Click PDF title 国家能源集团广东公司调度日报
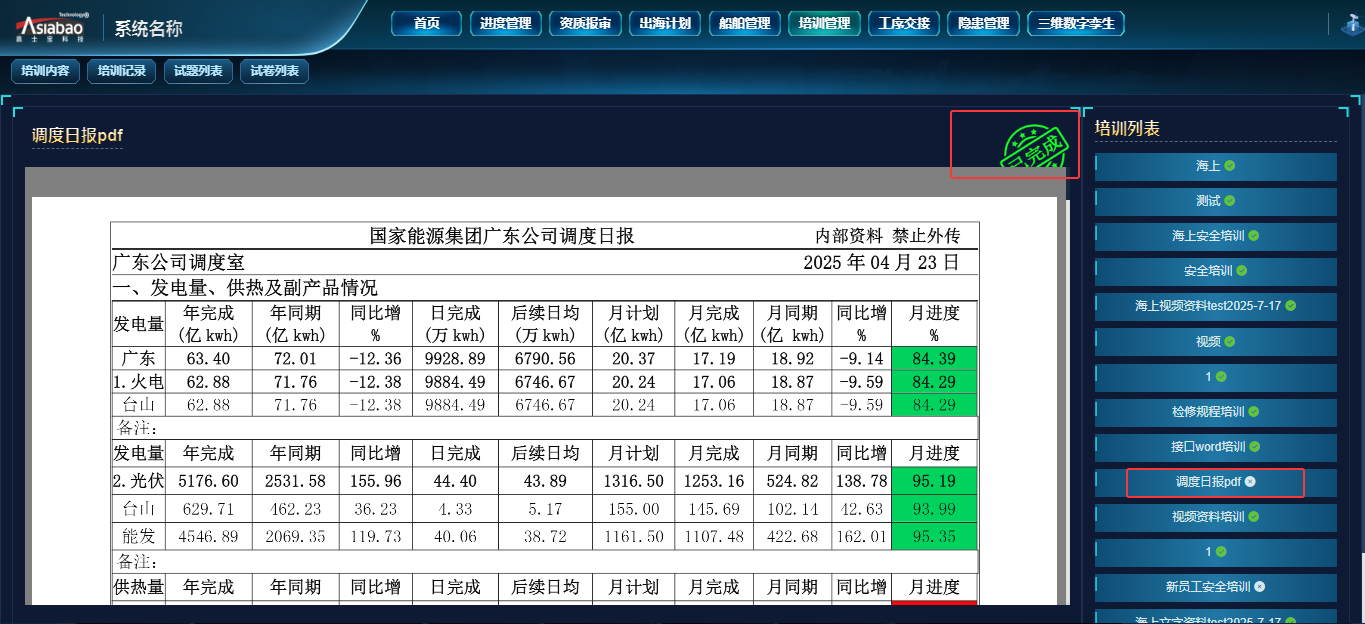This screenshot has width=1365, height=624. tap(502, 236)
